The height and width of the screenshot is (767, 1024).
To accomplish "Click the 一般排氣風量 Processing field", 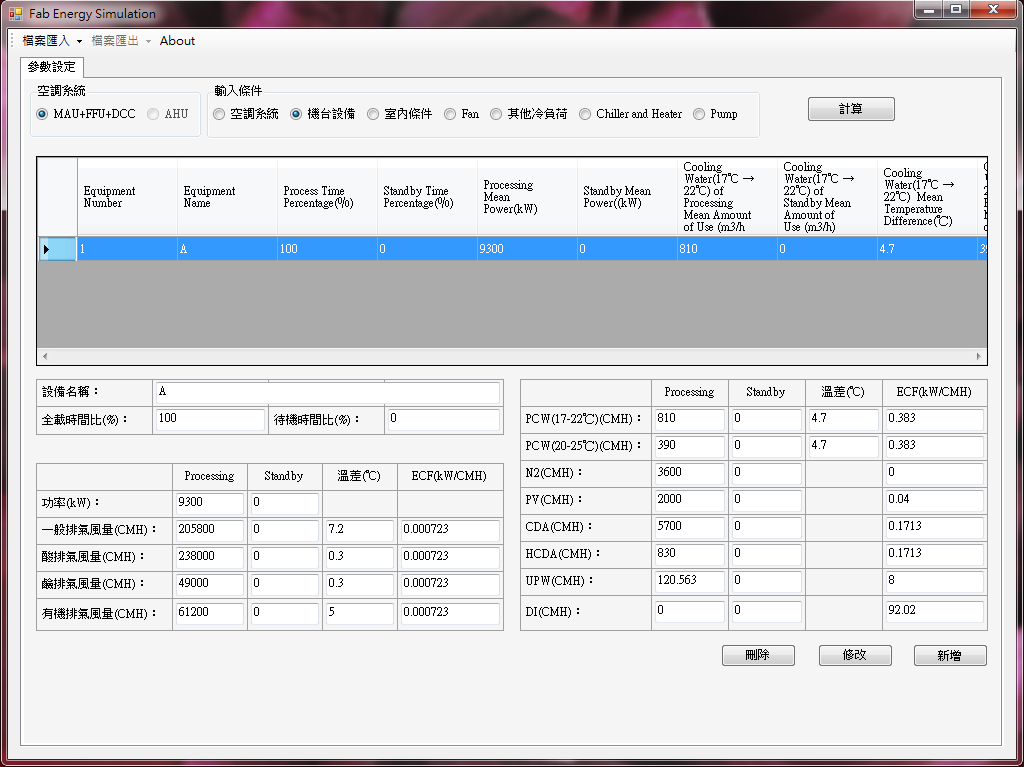I will 209,530.
